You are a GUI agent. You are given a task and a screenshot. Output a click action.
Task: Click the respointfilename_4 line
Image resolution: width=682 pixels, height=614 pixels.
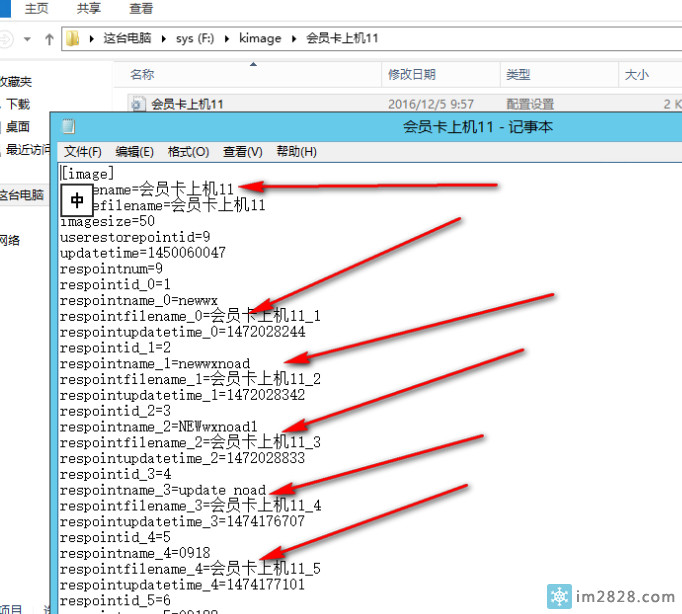[x=191, y=569]
